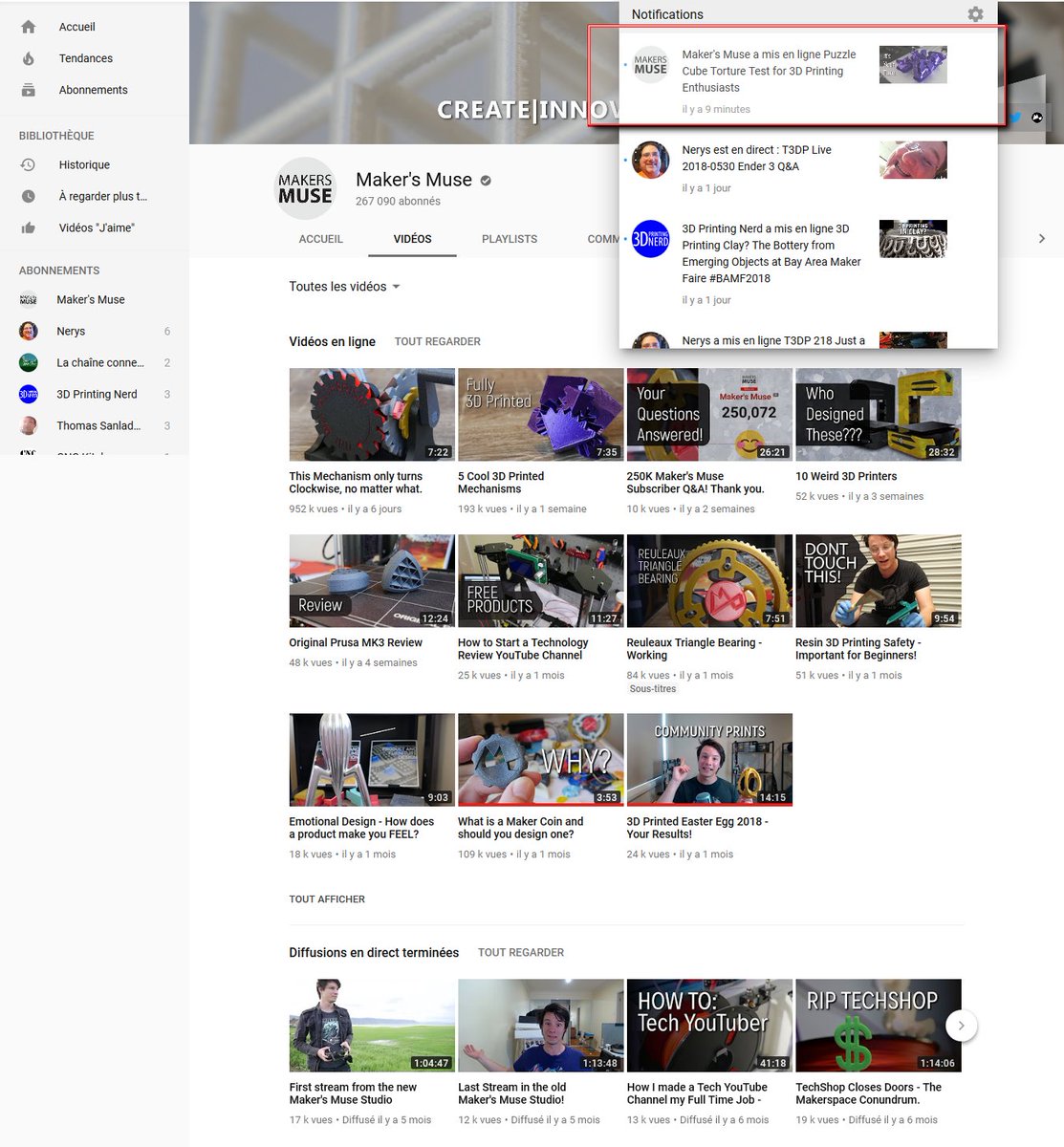The width and height of the screenshot is (1064, 1147).
Task: Click Thomas Sanladerer avatar in sidebar
Action: pos(29,425)
